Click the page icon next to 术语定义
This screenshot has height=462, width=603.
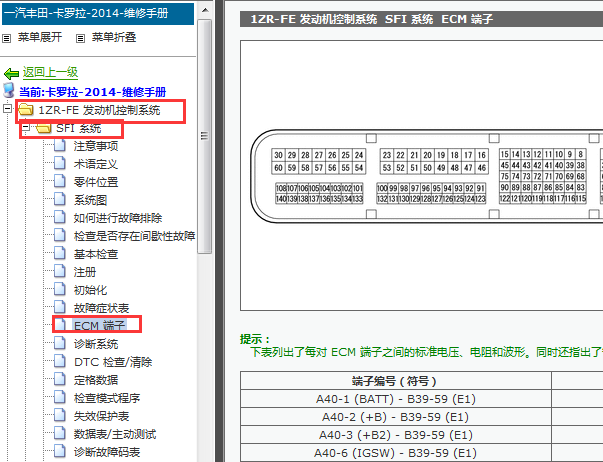click(x=60, y=163)
